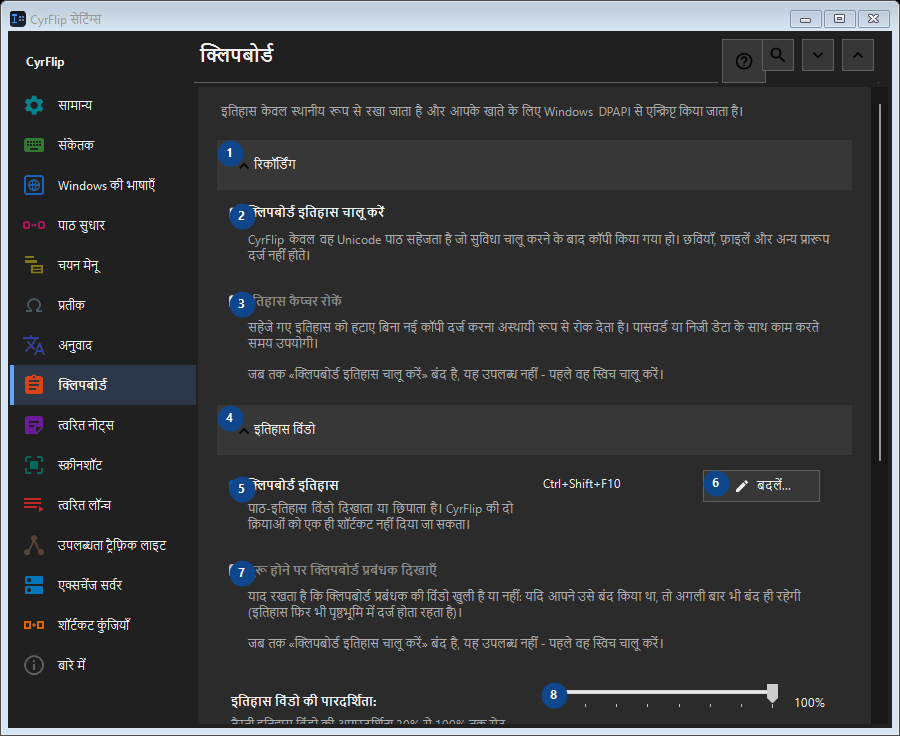
Task: Open help with the question mark icon
Action: (744, 61)
